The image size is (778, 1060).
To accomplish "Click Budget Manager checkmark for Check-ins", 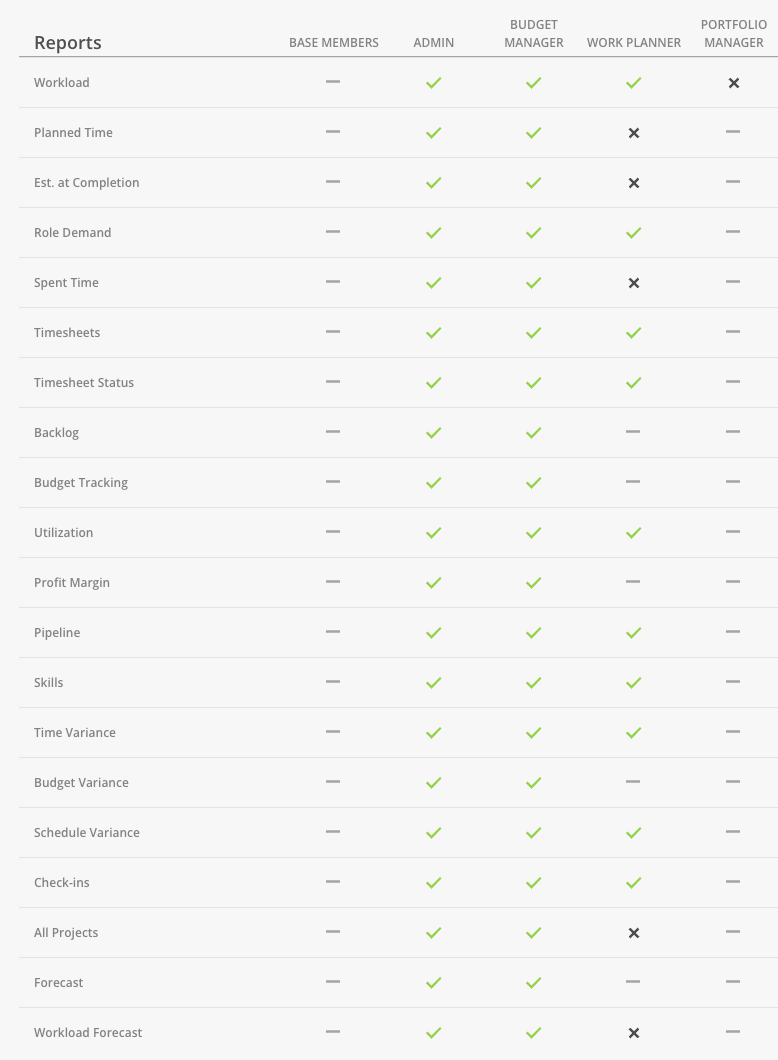I will [x=533, y=883].
